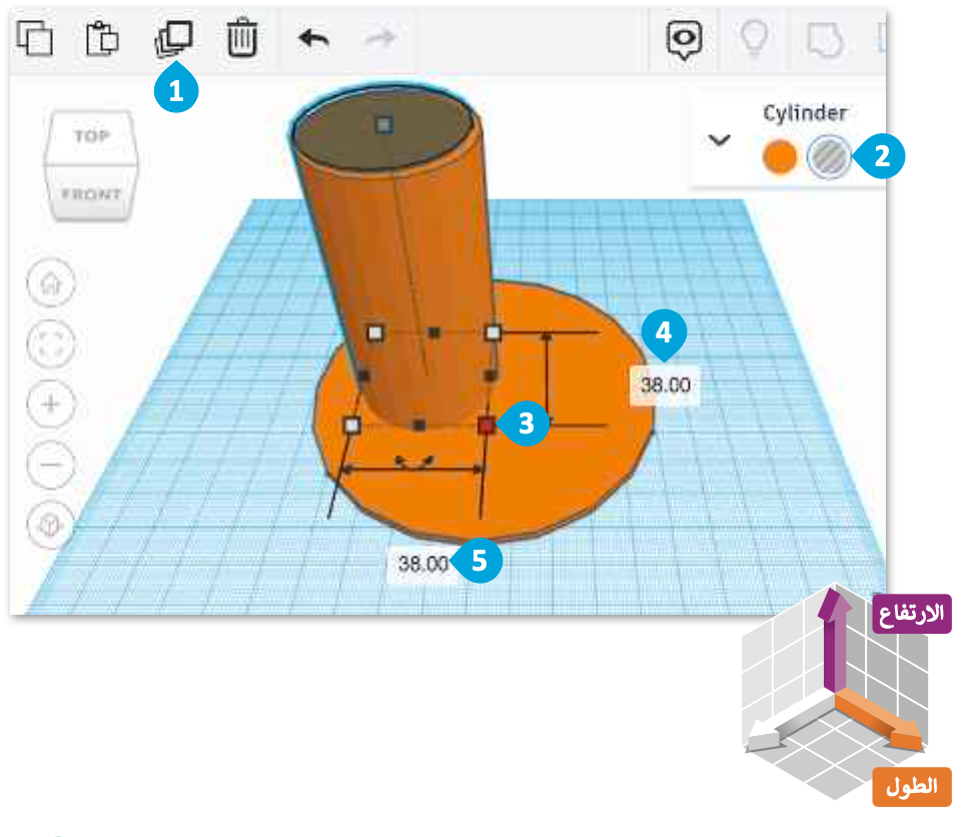The image size is (977, 837).
Task: Click the white top-left corner handle
Action: click(375, 333)
